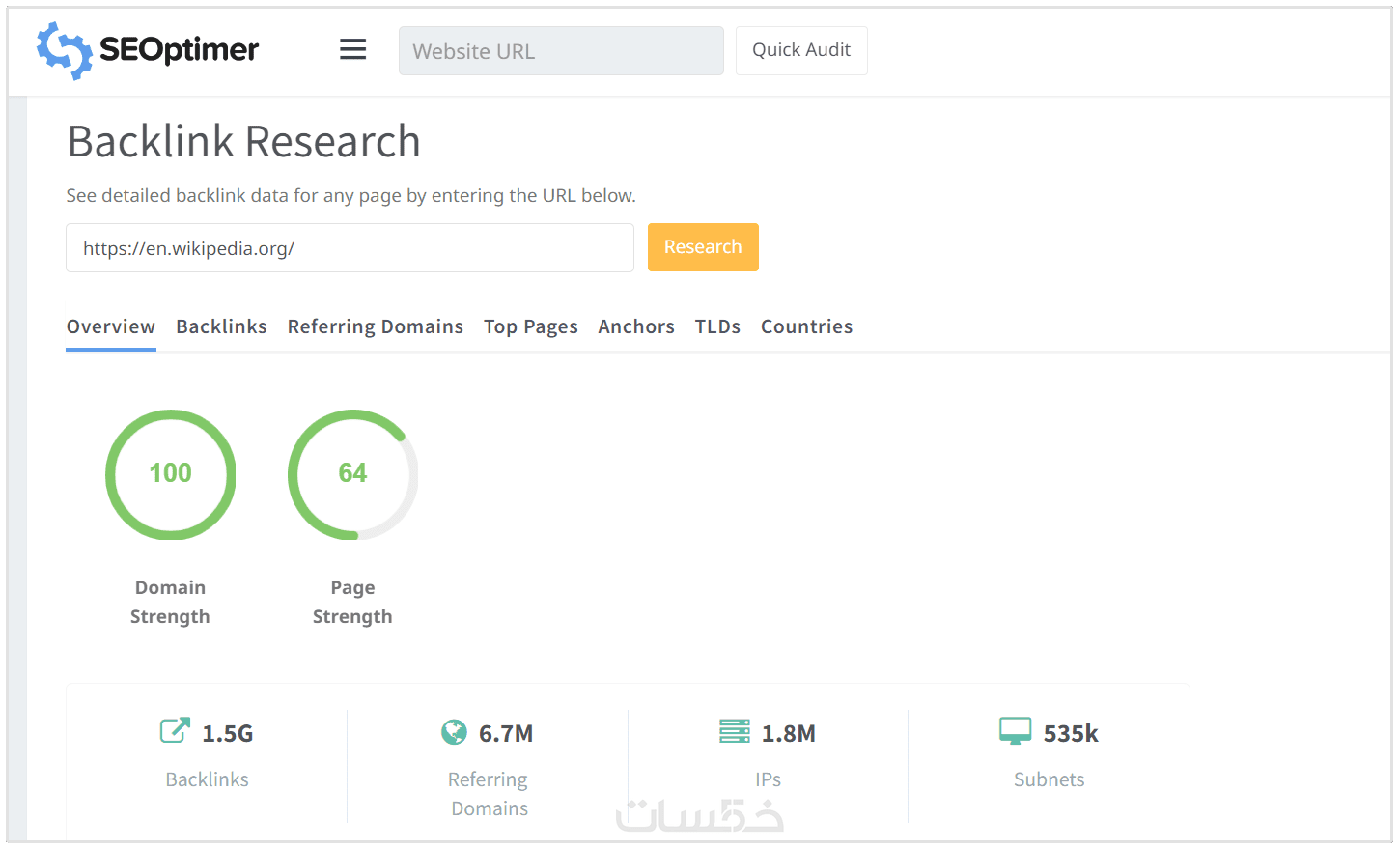
Task: Go to the Top Pages tab
Action: pyautogui.click(x=531, y=326)
